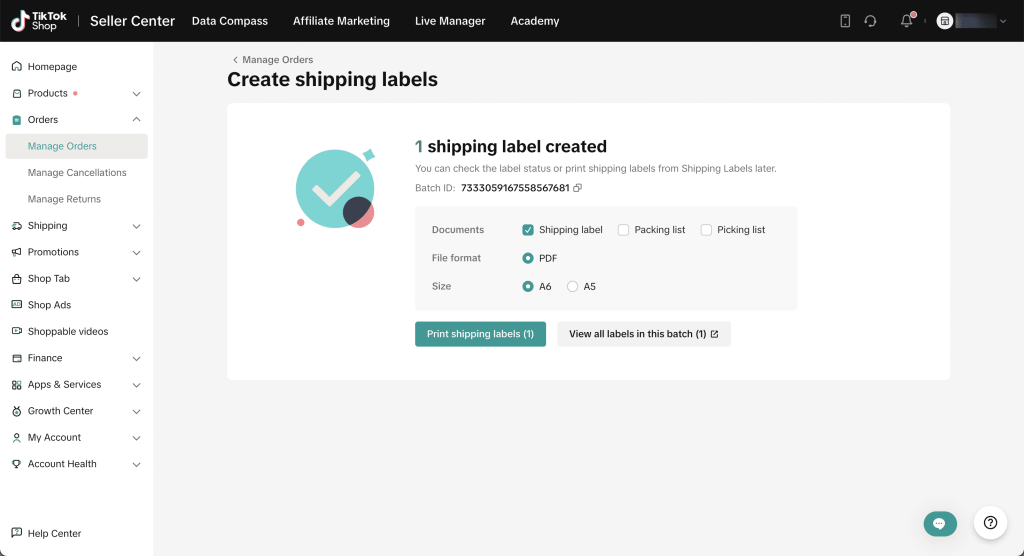Click Print shipping labels (1) button
1024x556 pixels.
(480, 334)
